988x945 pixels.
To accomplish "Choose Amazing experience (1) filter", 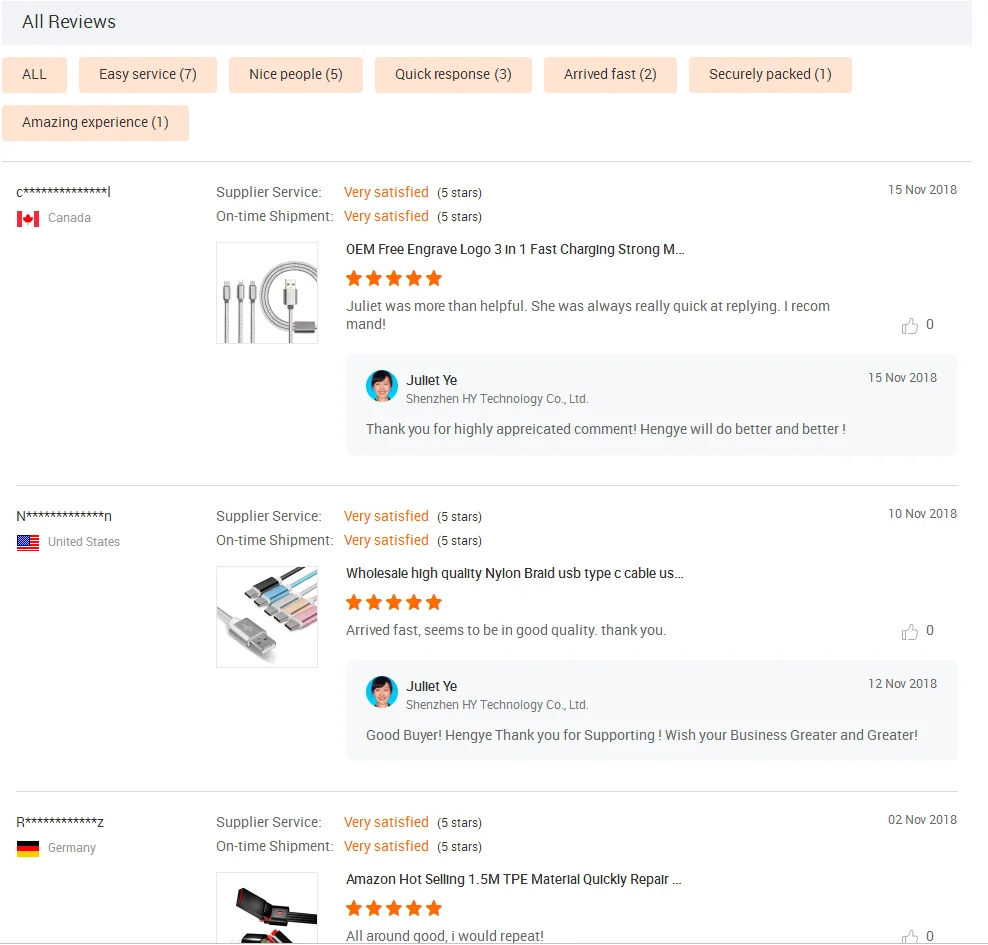I will click(95, 122).
